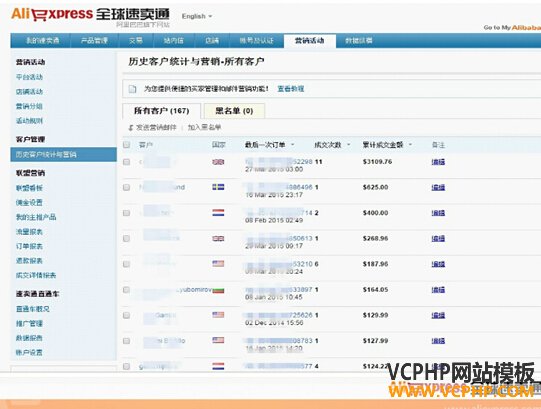Click the Sweden flag in the $625.00 row
This screenshot has height=409, width=541.
218,187
